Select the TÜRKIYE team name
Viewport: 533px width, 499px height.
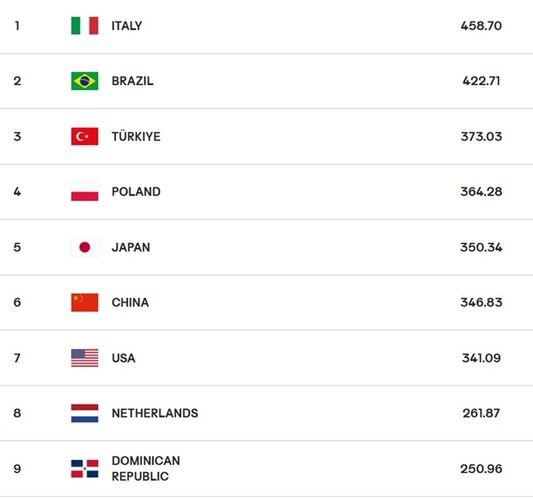click(136, 136)
